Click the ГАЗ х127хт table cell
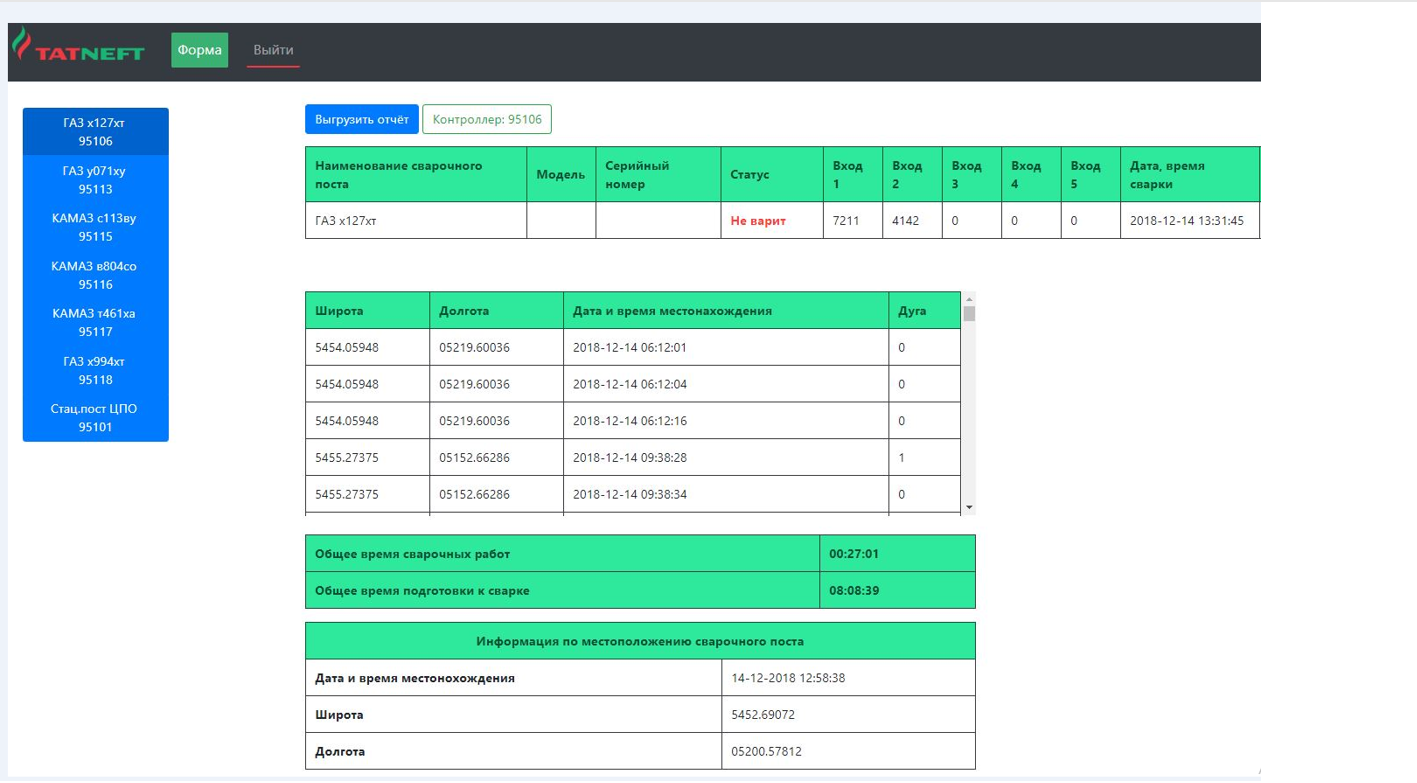 [x=416, y=221]
